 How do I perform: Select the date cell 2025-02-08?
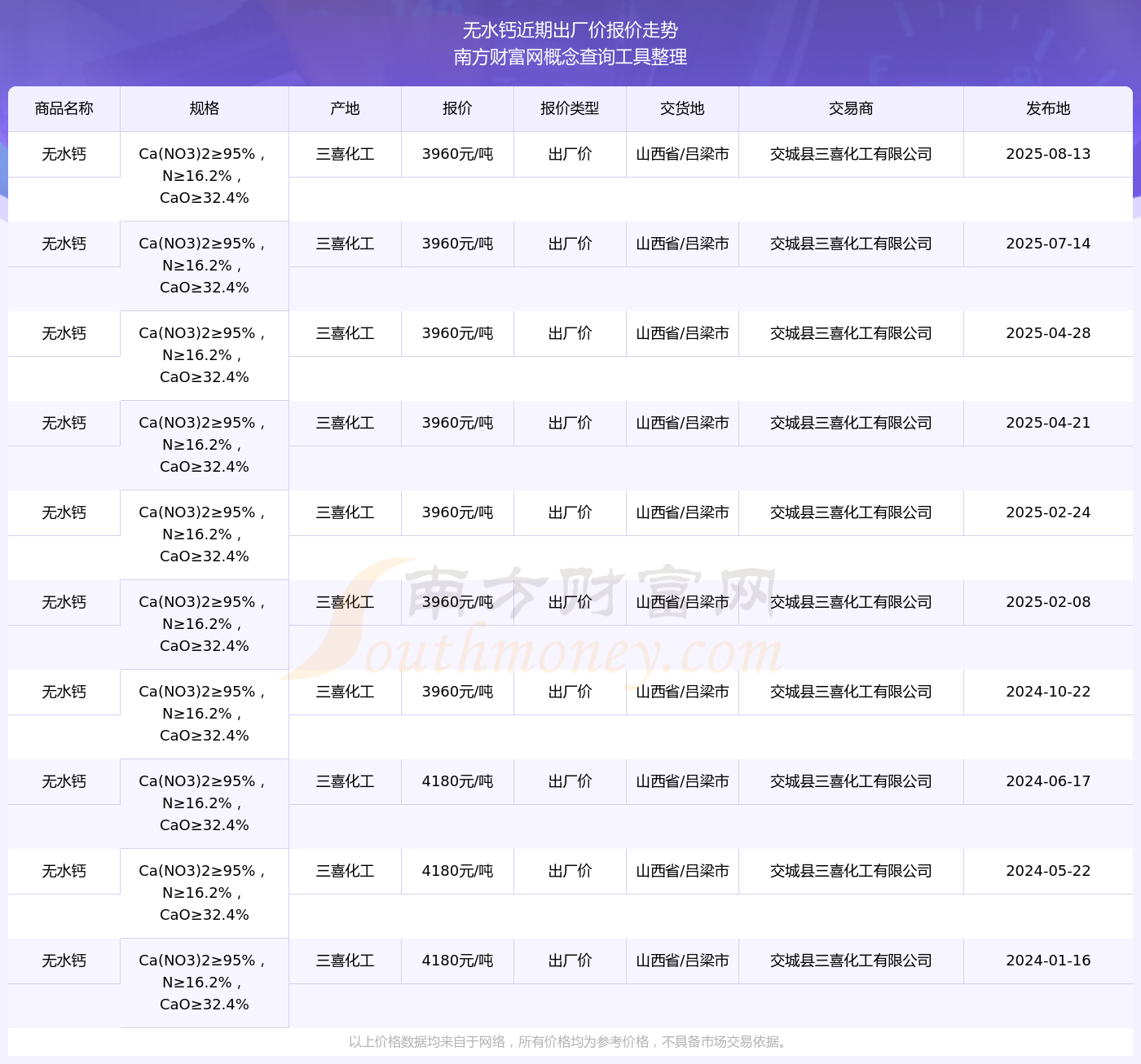pos(1048,602)
